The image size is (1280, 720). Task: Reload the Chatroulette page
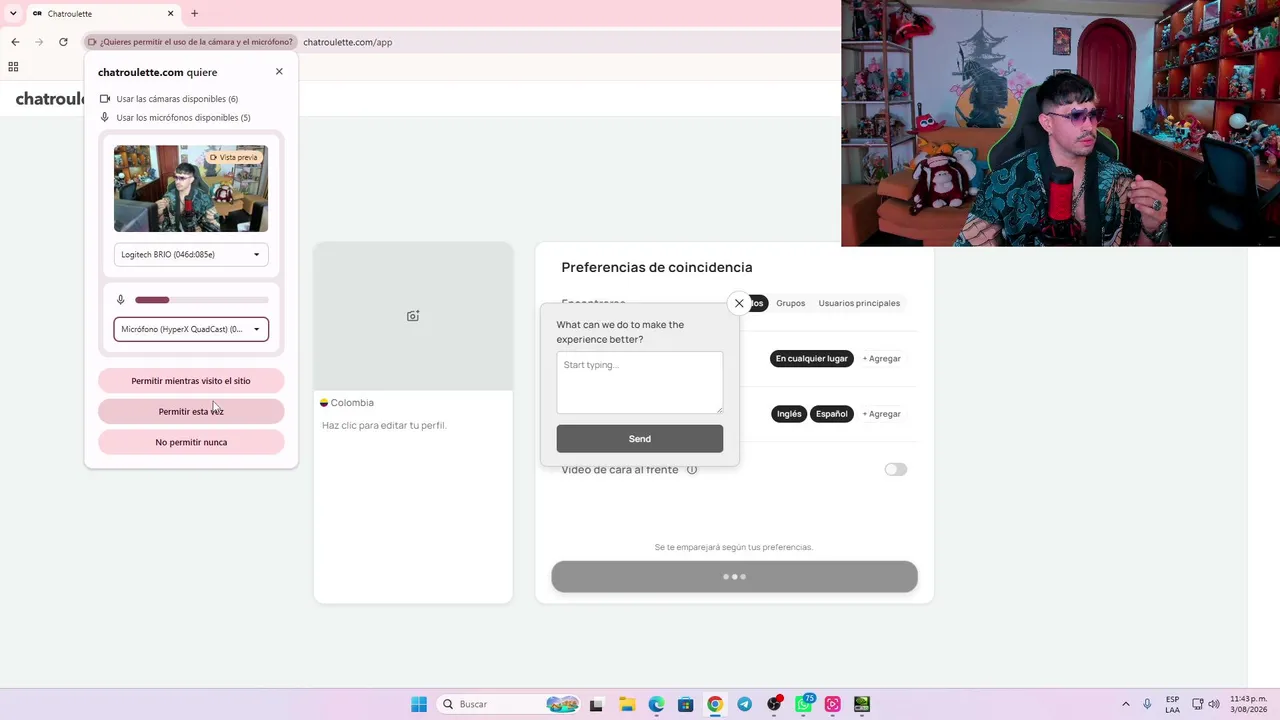63,42
